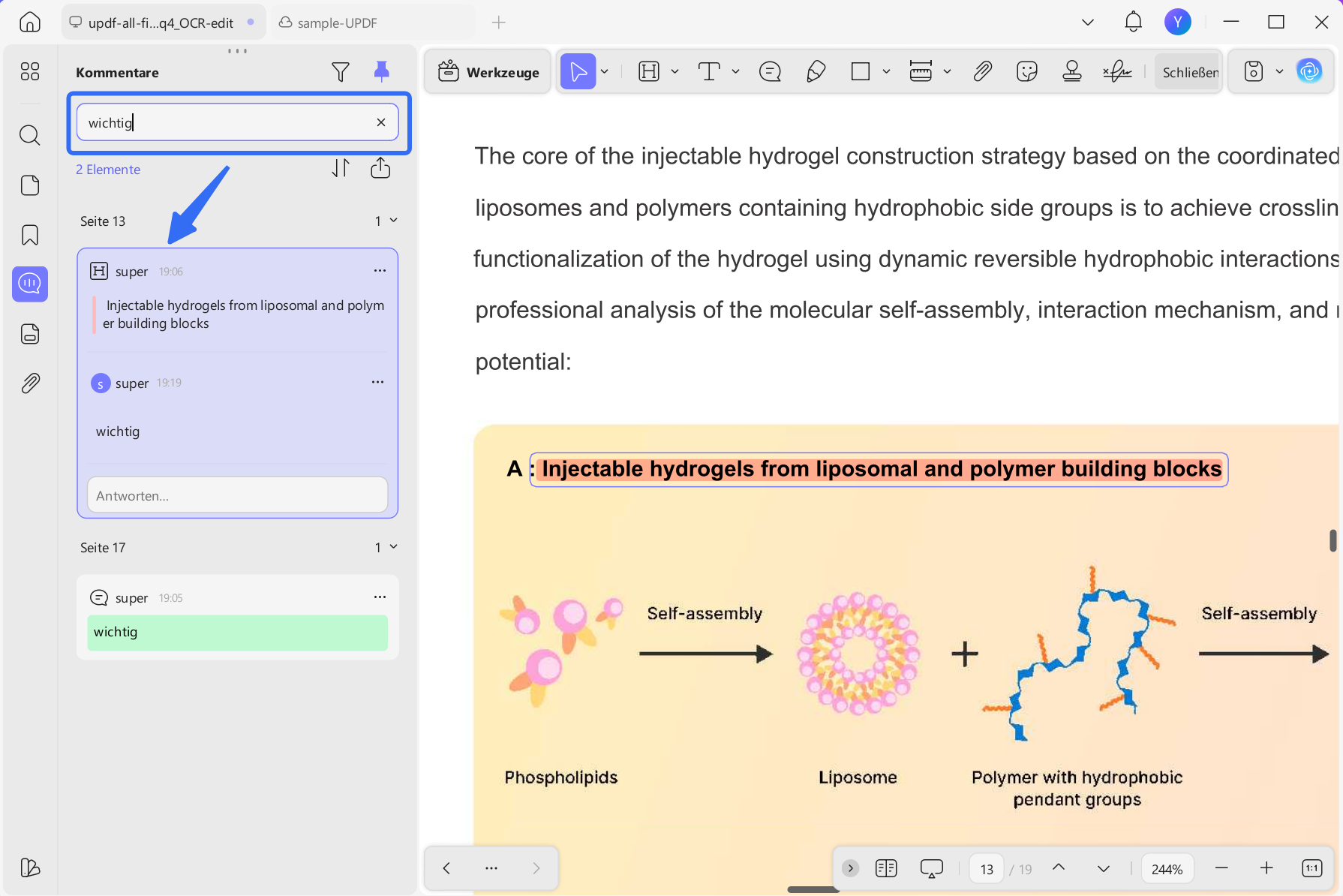Screen dimensions: 1343x896
Task: Open the signature tool
Action: click(x=1117, y=72)
